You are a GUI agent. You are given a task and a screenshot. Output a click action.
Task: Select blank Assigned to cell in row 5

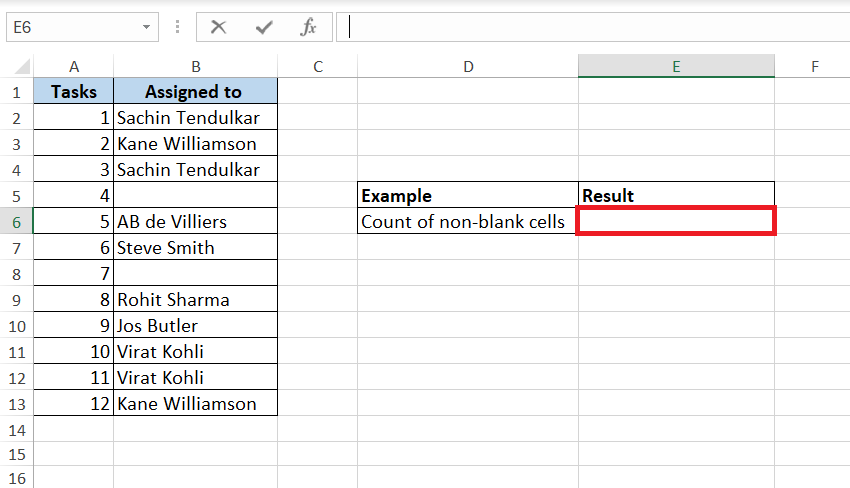coord(196,195)
